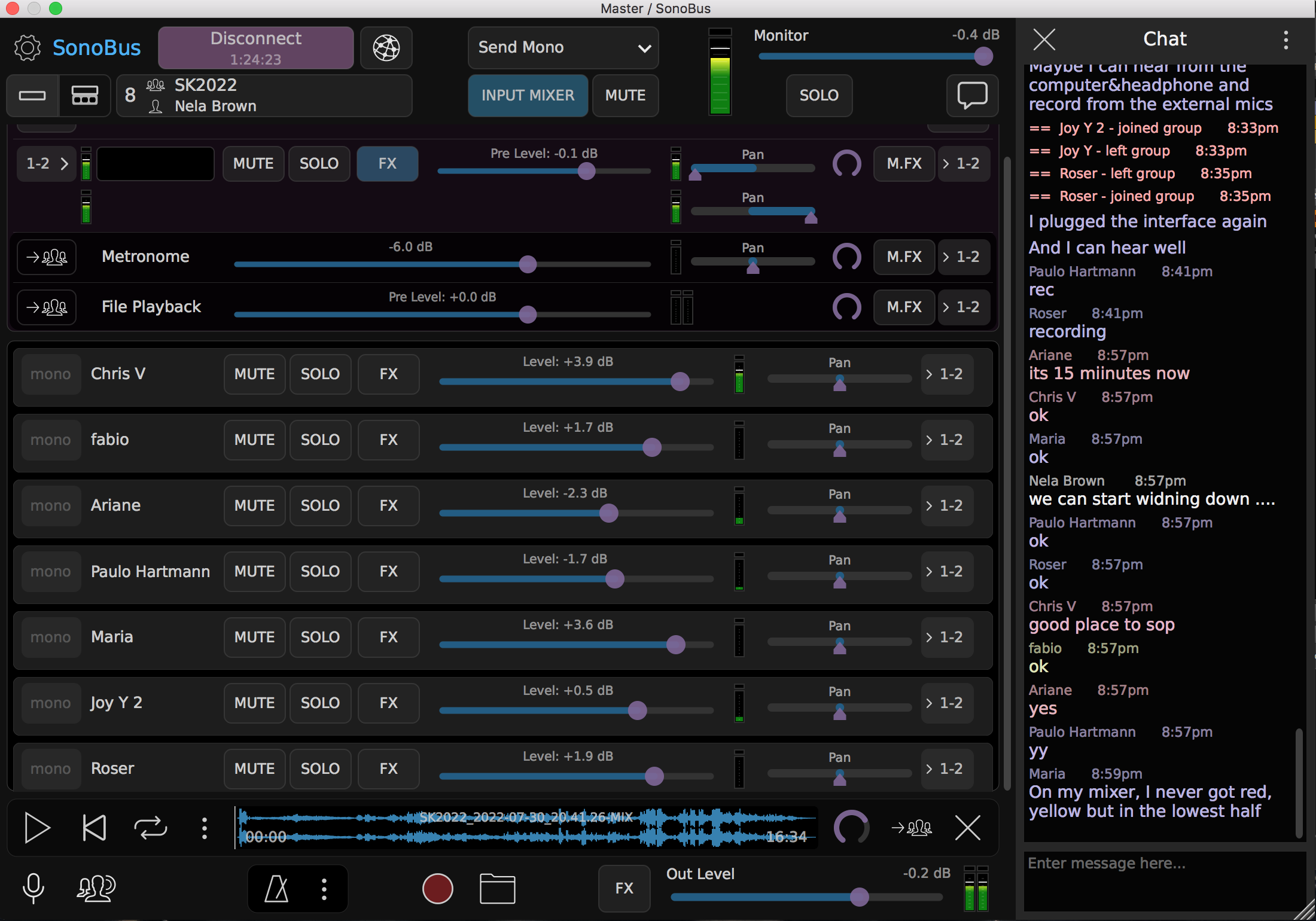The width and height of the screenshot is (1316, 921).
Task: Click the microphone mute icon
Action: pyautogui.click(x=33, y=888)
